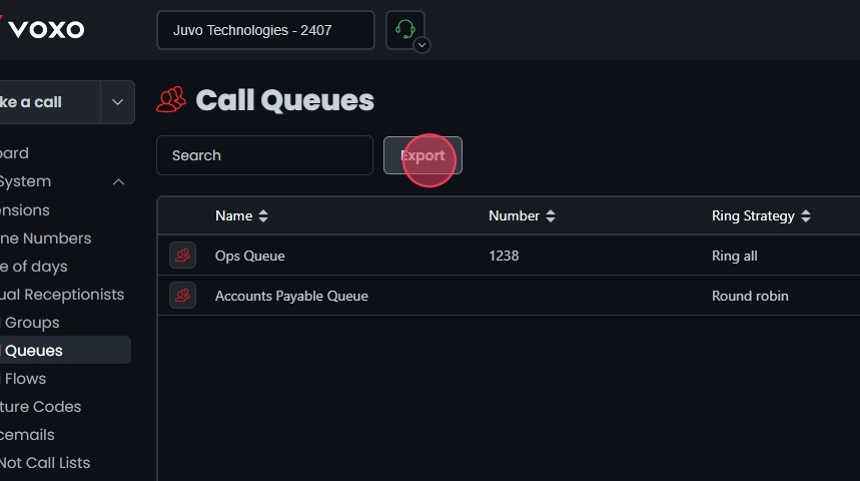The width and height of the screenshot is (860, 481).
Task: Sort by Ring Strategy column arrows
Action: pyautogui.click(x=806, y=216)
